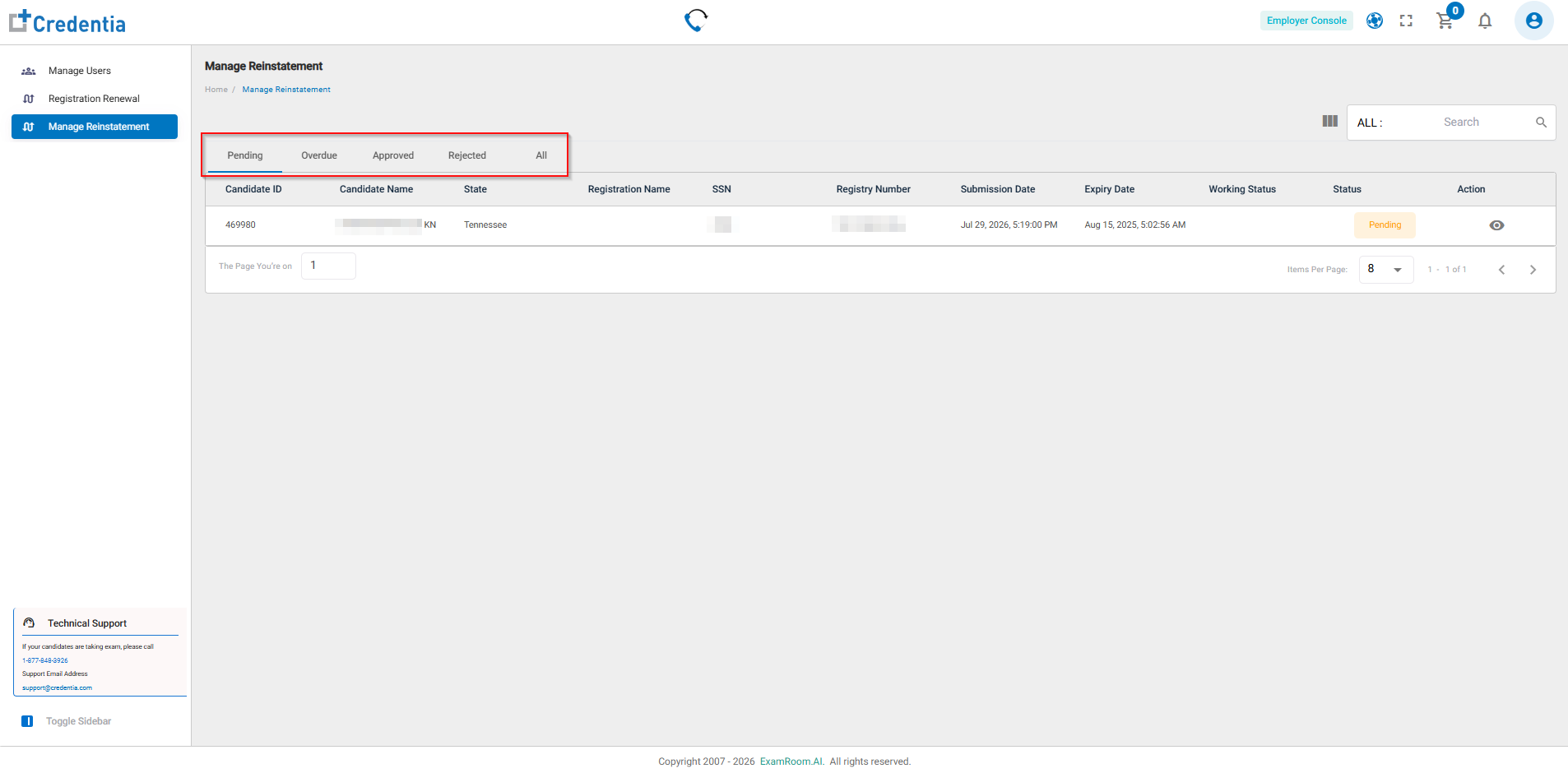Click the Credentia logo

click(67, 22)
